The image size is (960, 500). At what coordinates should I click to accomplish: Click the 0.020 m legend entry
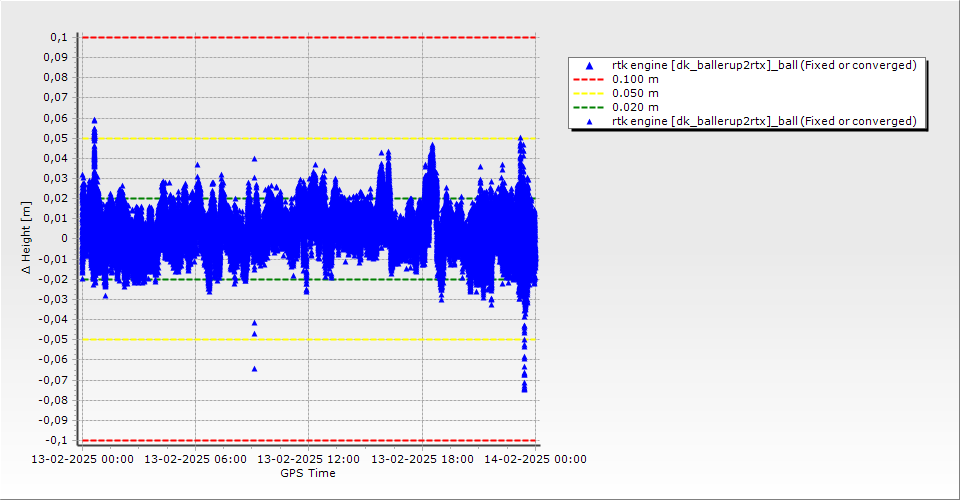coord(635,107)
